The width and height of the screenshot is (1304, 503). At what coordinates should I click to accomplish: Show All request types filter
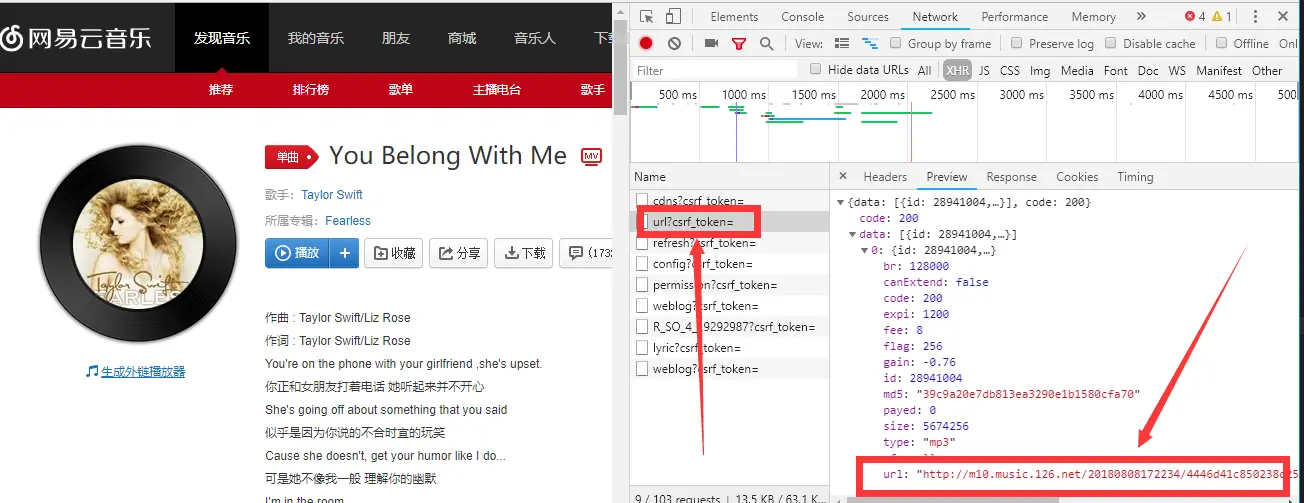[924, 71]
